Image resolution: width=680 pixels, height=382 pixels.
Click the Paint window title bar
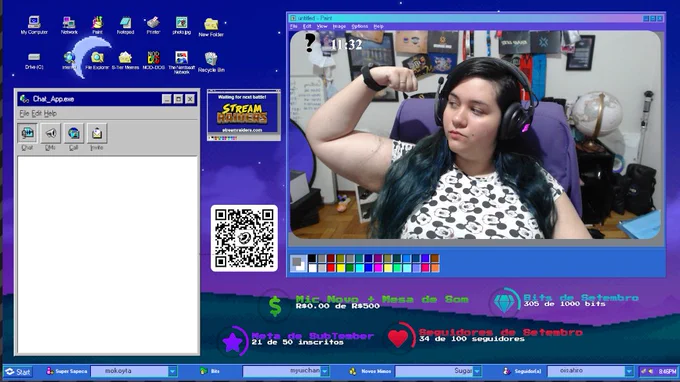click(x=476, y=18)
